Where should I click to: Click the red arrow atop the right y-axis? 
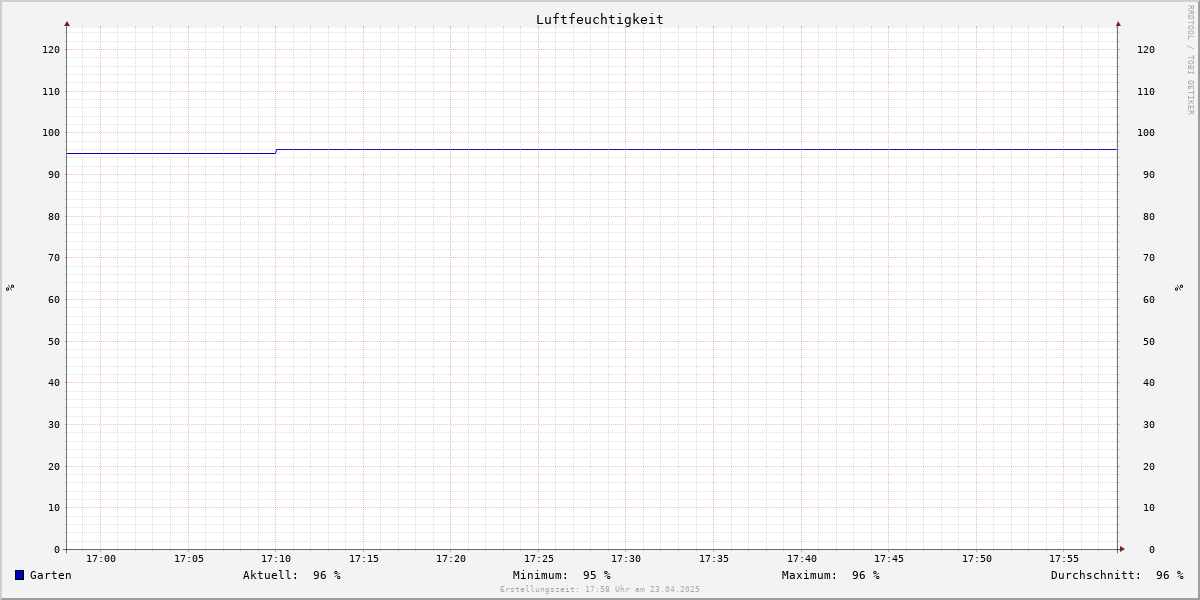click(x=1118, y=23)
